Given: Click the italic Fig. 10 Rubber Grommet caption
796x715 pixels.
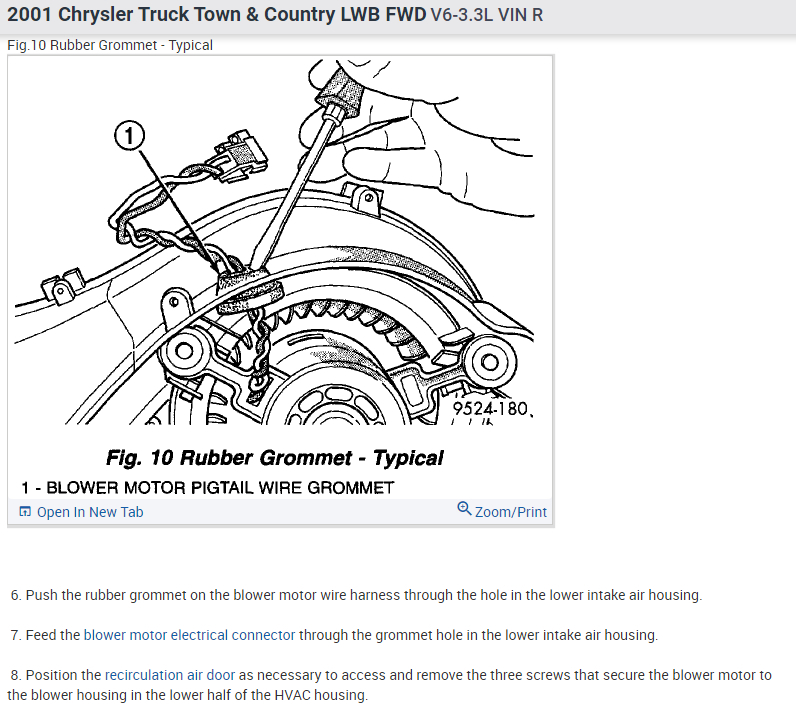Looking at the screenshot, I should (x=275, y=458).
